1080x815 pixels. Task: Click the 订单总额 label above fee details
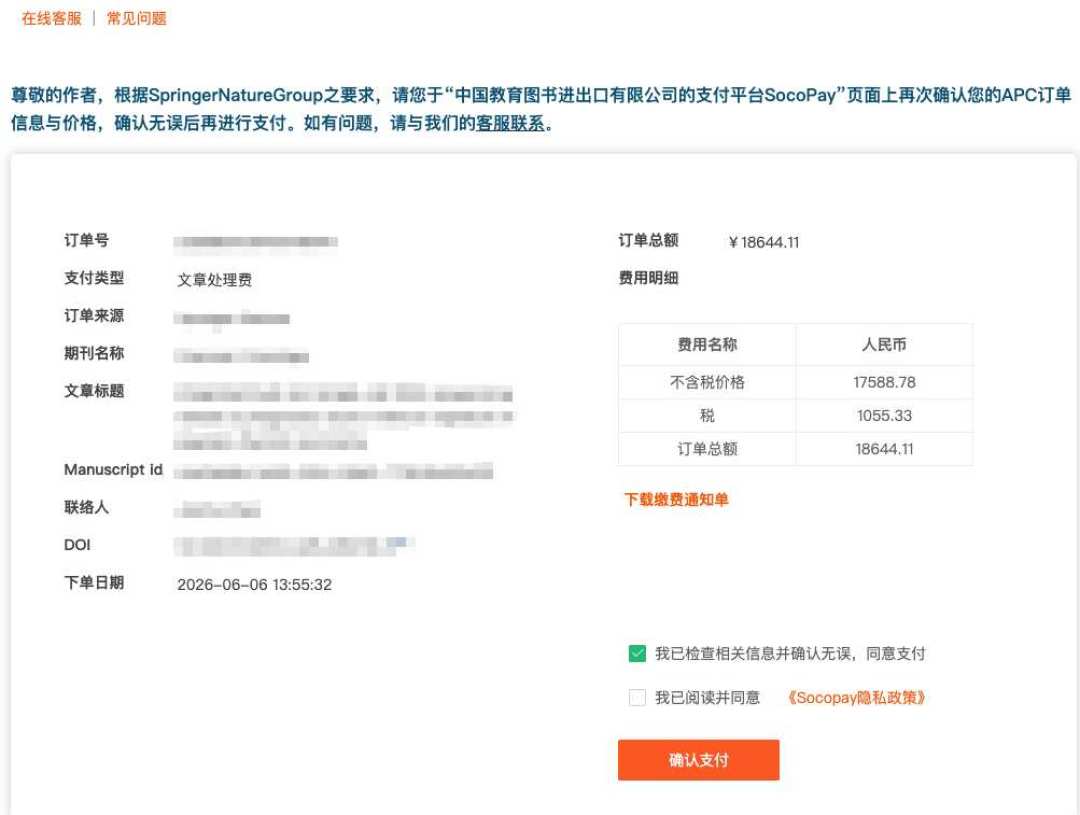(x=648, y=240)
